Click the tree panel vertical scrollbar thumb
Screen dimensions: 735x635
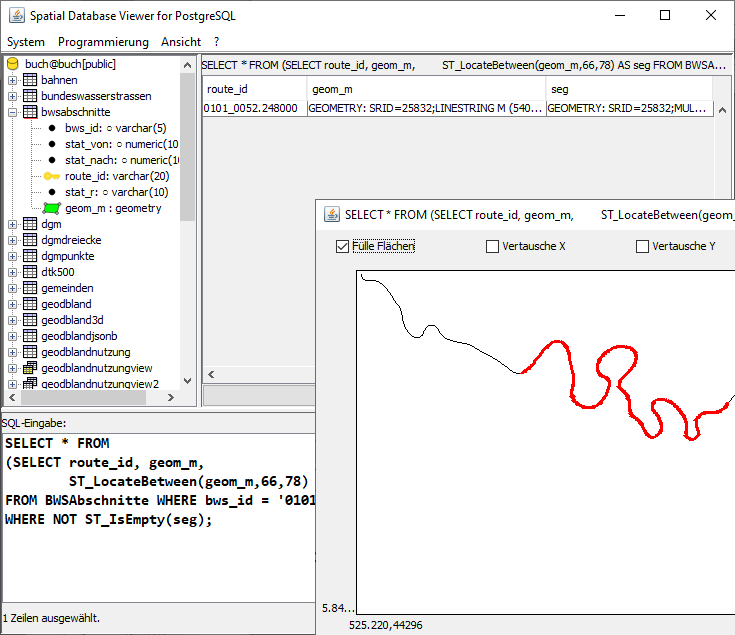click(x=188, y=146)
